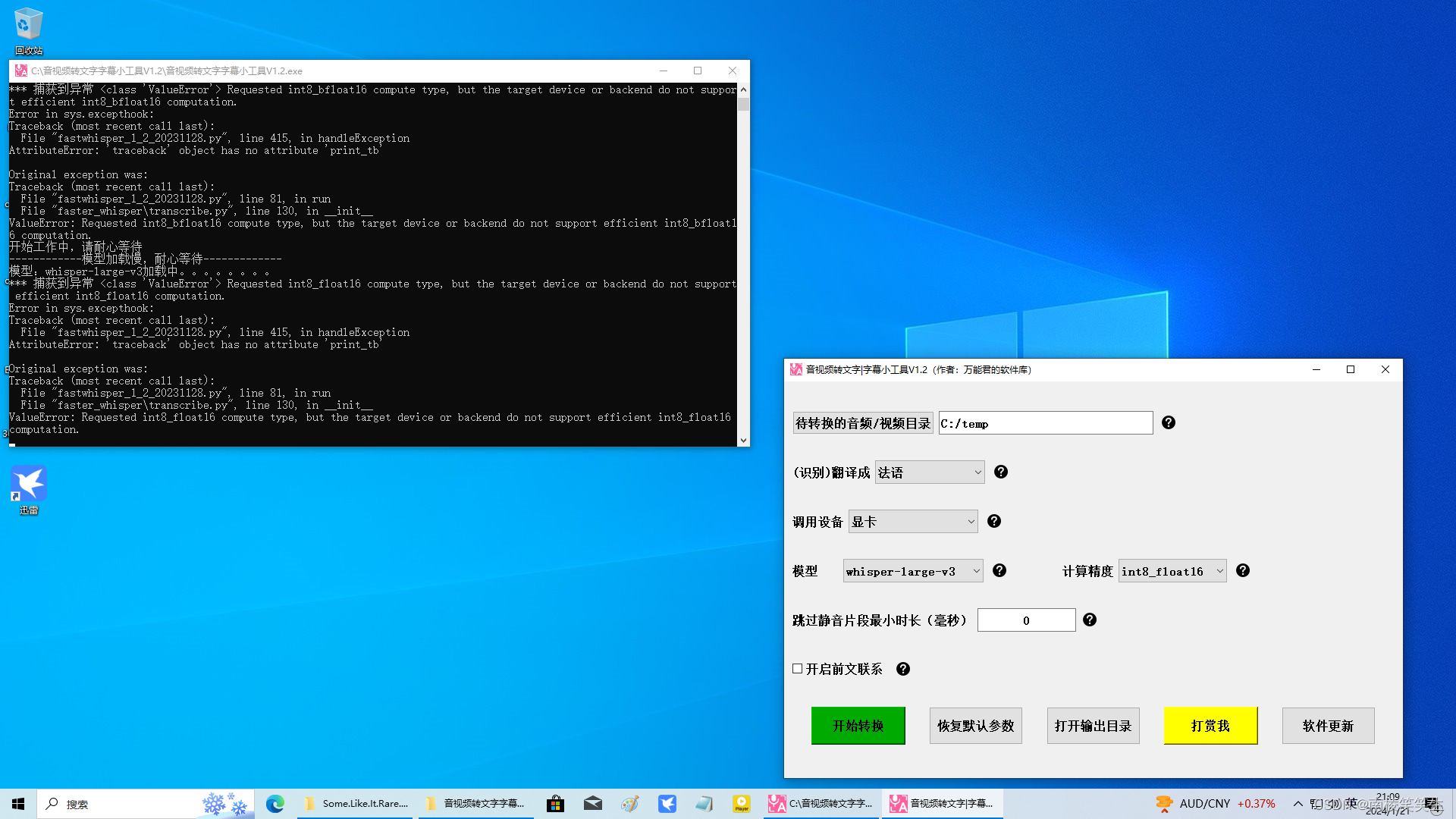Click 恢复默认参数 button
This screenshot has width=1456, height=819.
click(x=975, y=726)
